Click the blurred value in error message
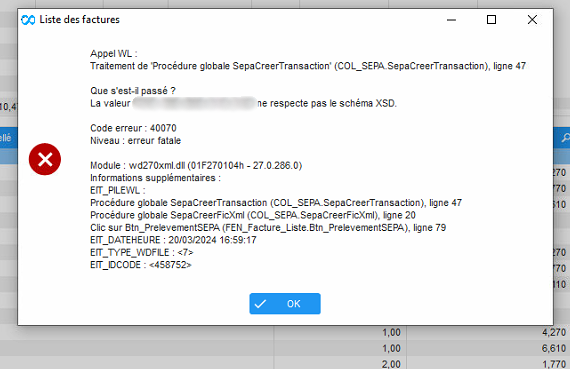 pos(194,103)
